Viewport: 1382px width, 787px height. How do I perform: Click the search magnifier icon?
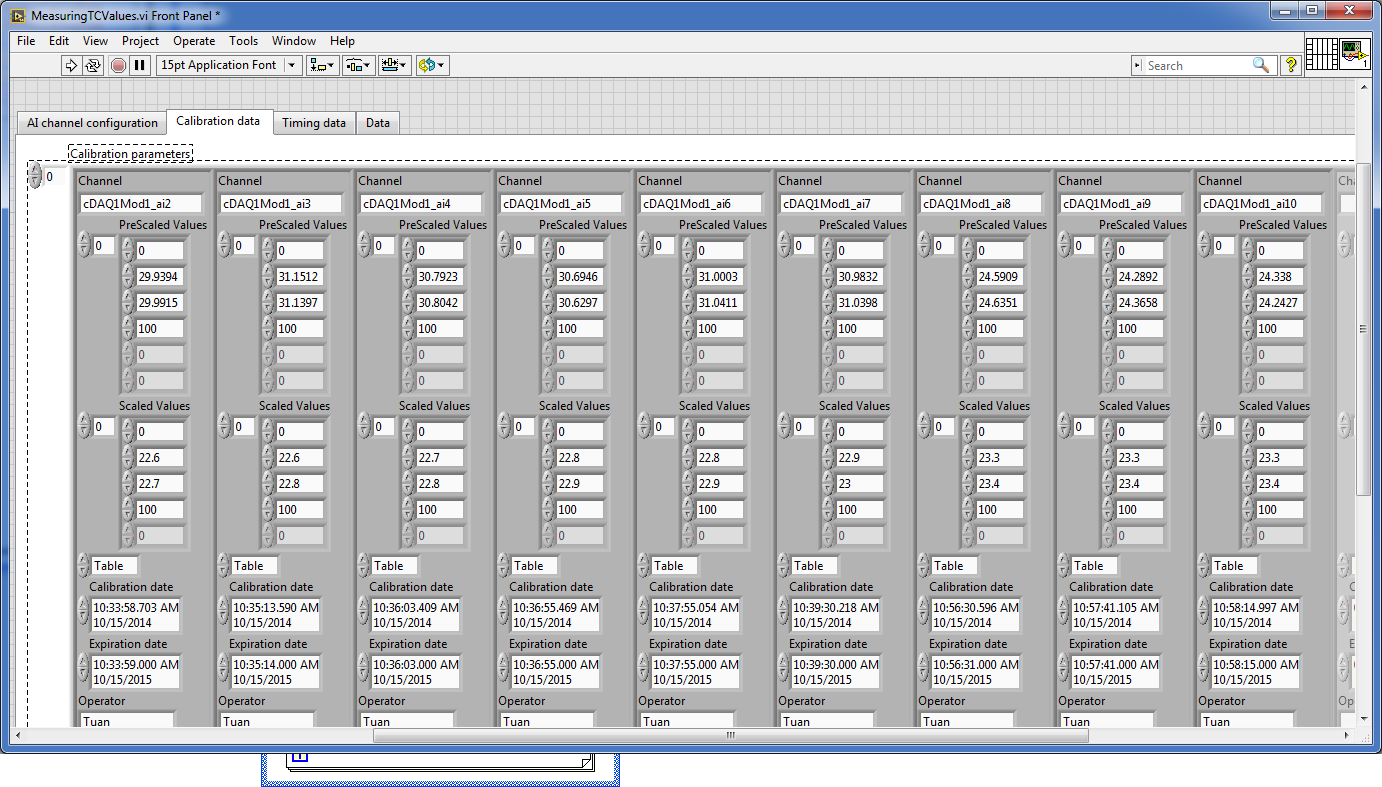[x=1261, y=65]
